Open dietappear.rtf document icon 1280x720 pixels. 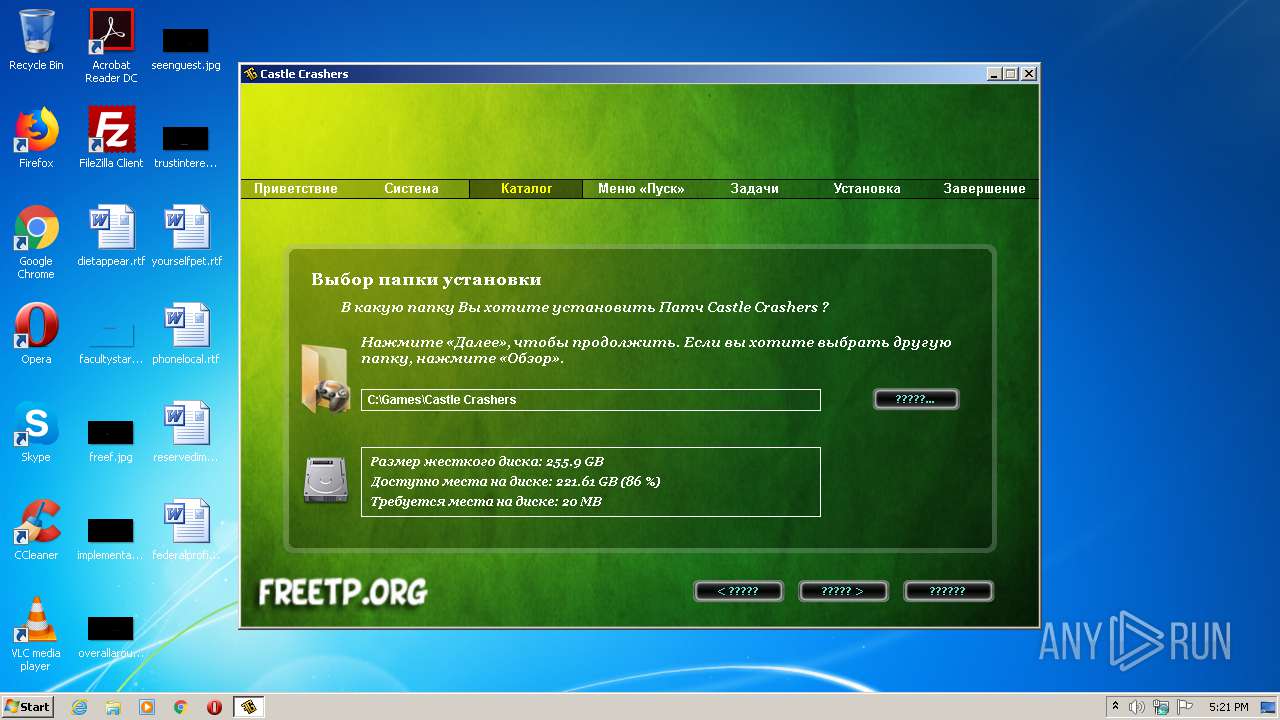pyautogui.click(x=111, y=236)
